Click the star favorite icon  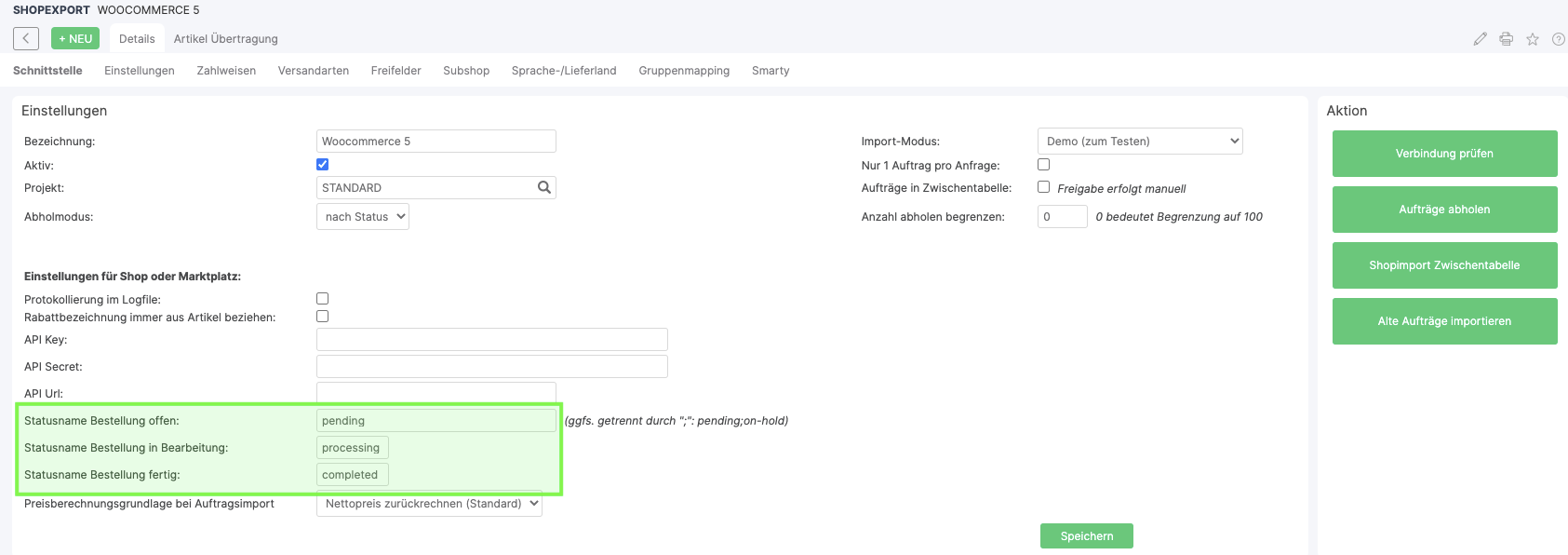pos(1532,39)
